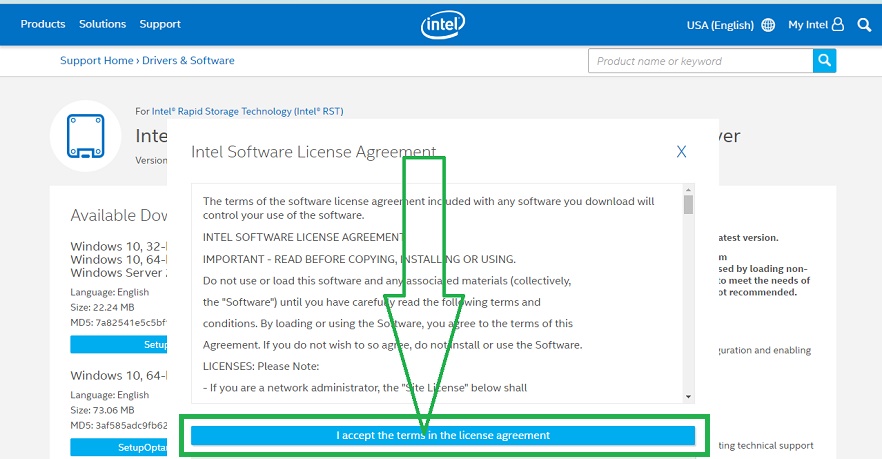The image size is (882, 459).
Task: Click the first Setup download button
Action: point(119,344)
